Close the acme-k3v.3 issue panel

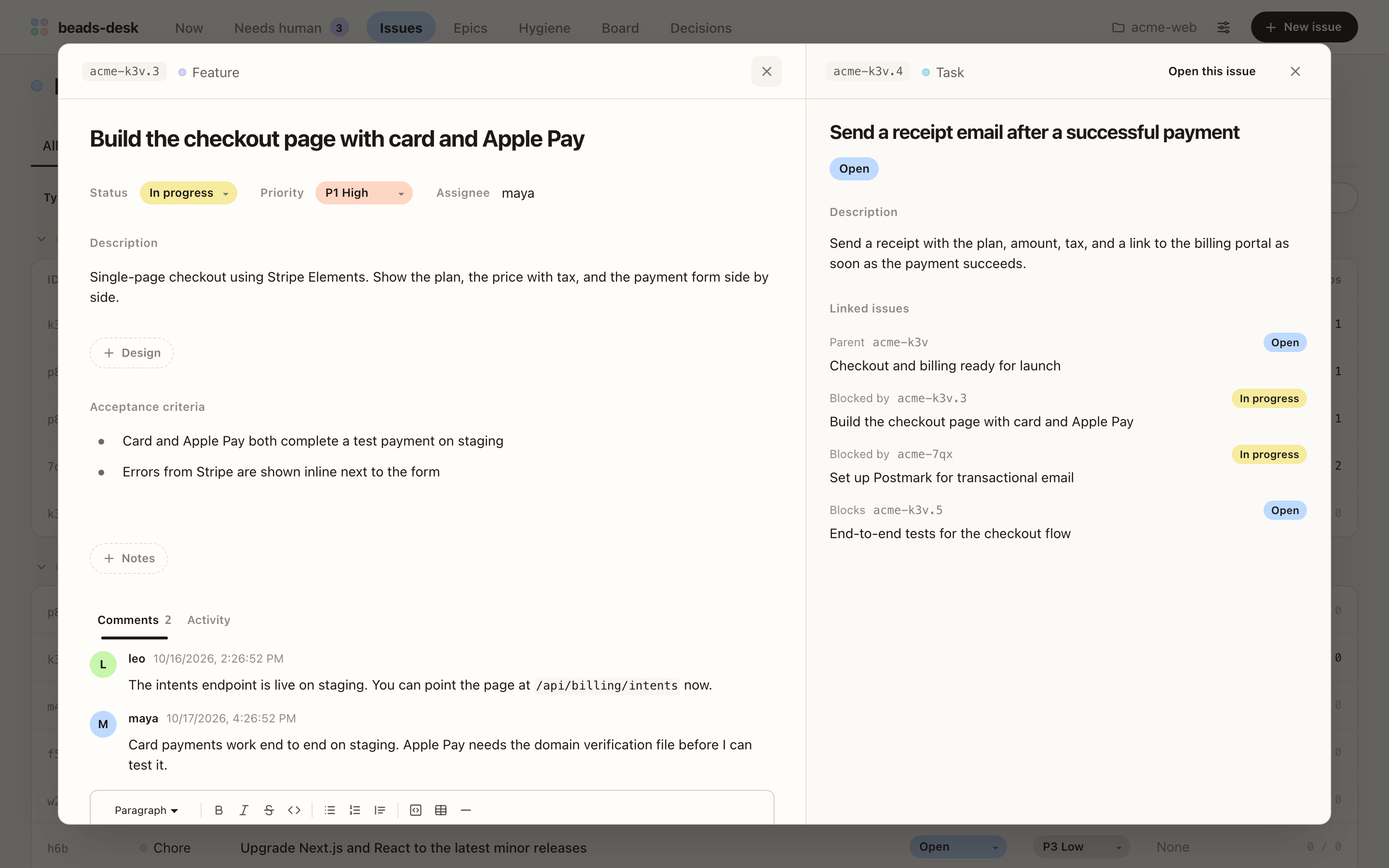(767, 71)
